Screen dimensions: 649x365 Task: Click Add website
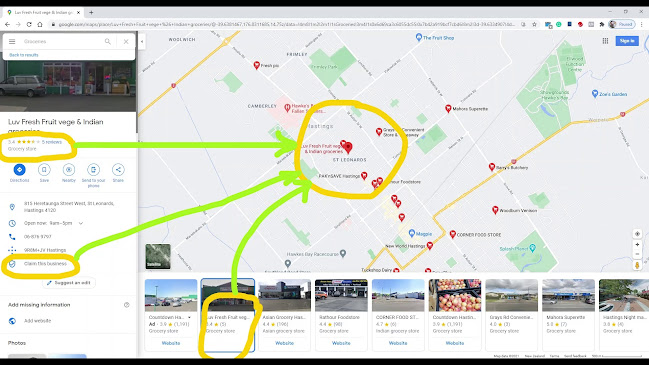[x=37, y=321]
